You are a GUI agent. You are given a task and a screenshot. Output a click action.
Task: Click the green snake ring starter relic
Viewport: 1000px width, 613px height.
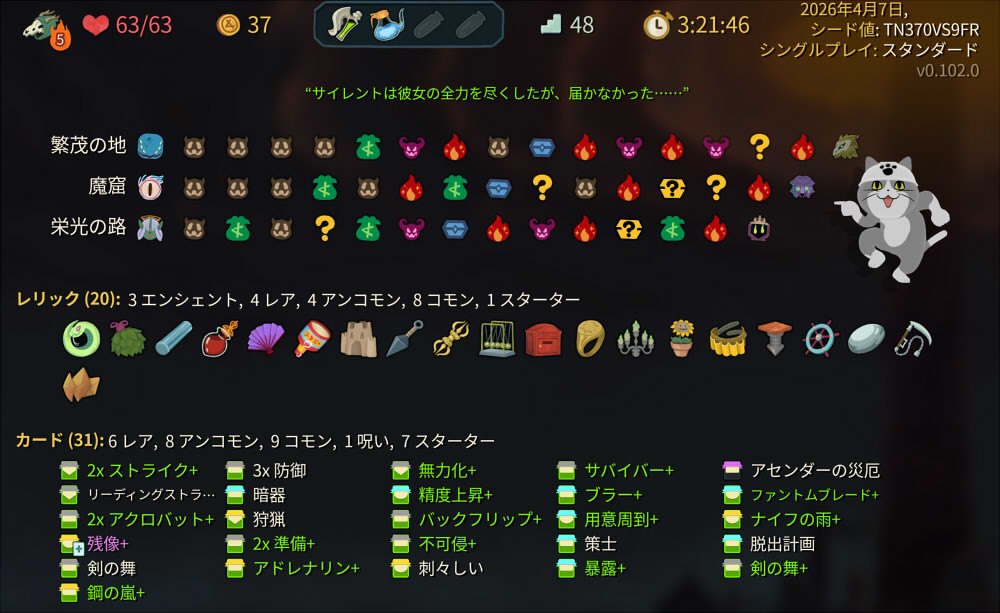[x=81, y=338]
